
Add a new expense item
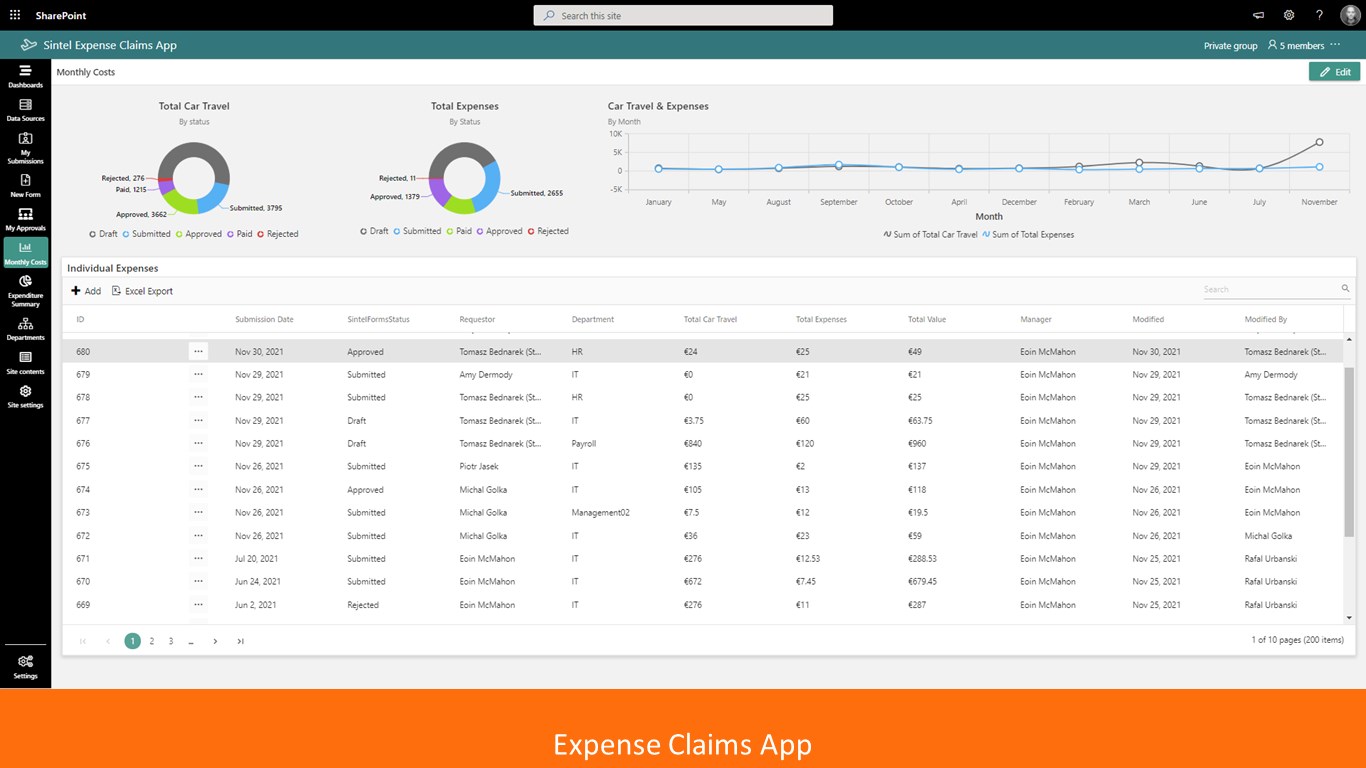click(x=86, y=291)
